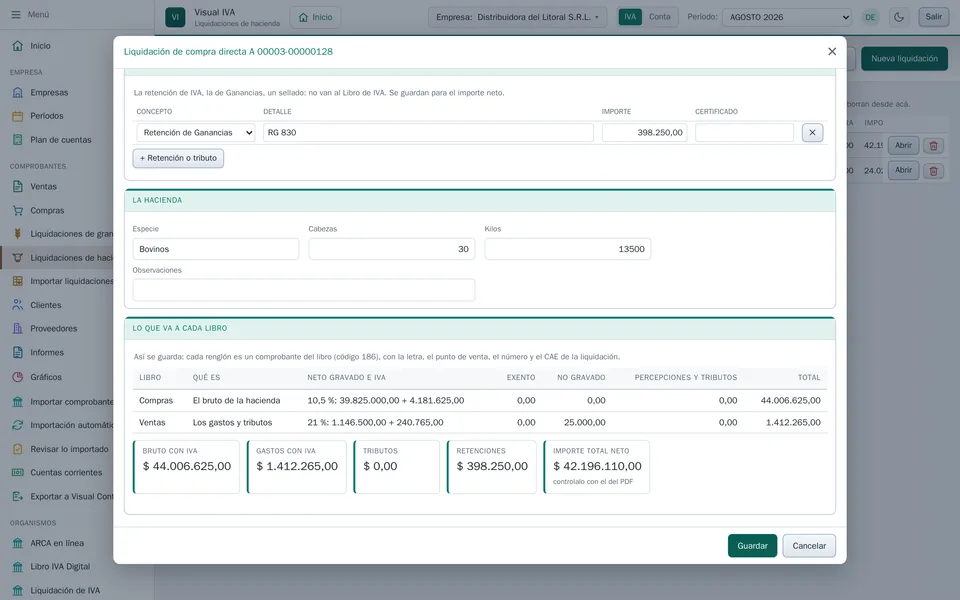Image resolution: width=960 pixels, height=600 pixels.
Task: Click the Especie field with Bovinos
Action: 216,249
